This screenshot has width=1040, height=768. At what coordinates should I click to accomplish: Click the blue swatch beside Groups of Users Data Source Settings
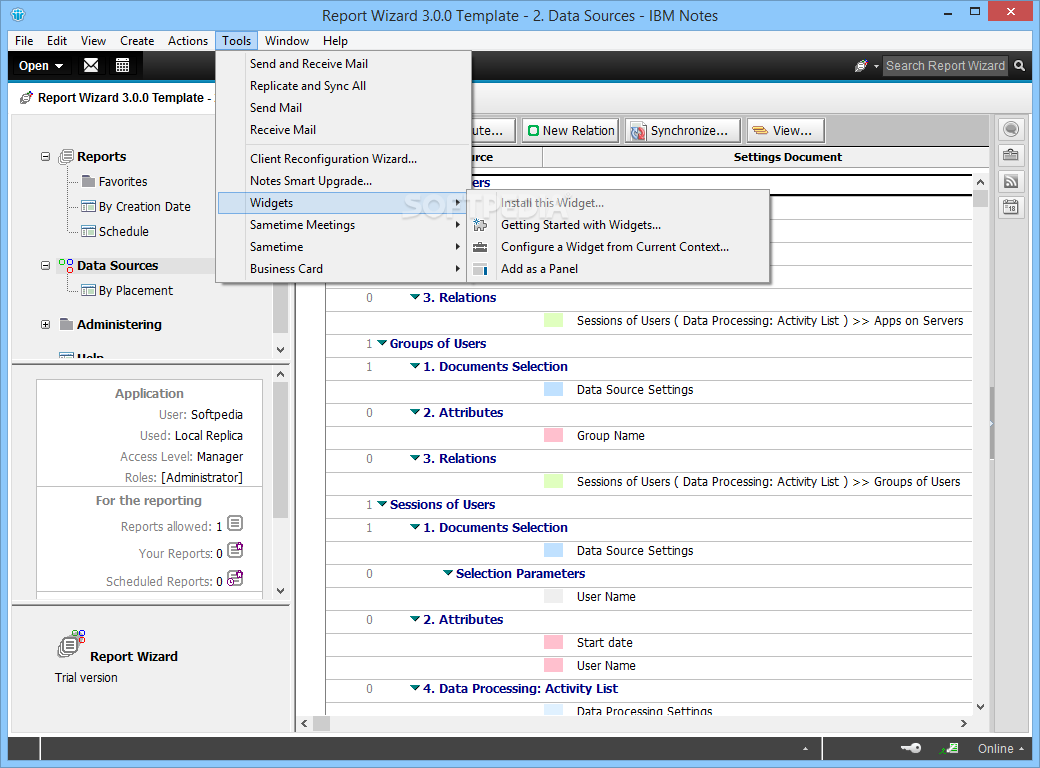(553, 389)
